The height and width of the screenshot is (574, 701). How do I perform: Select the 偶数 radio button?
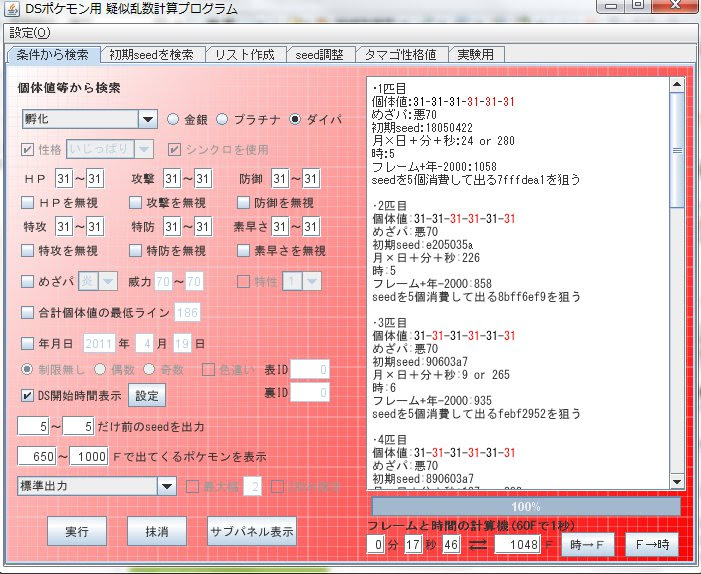tap(100, 369)
